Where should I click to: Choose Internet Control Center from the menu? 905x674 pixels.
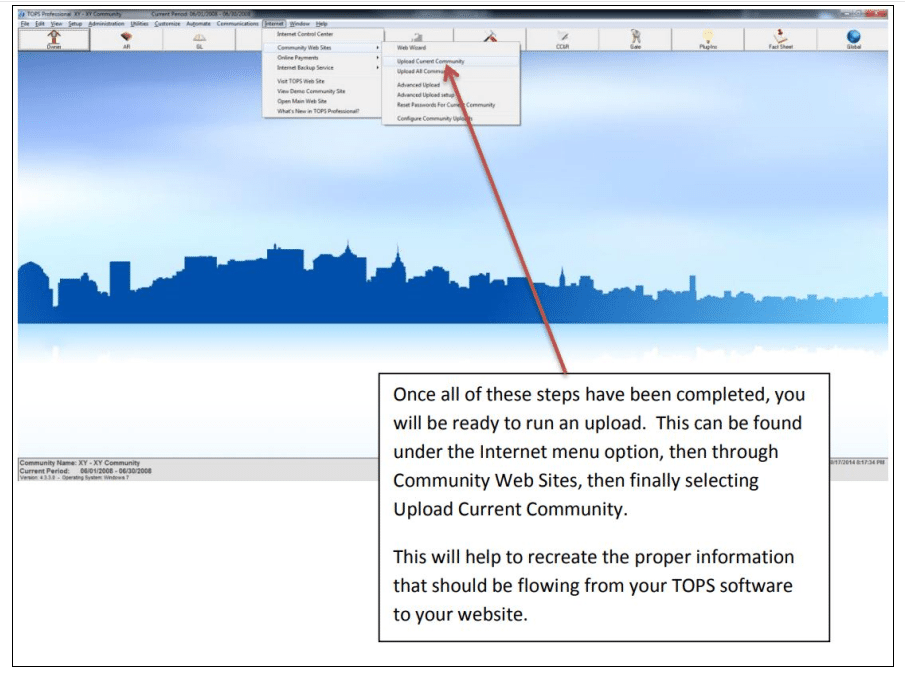coord(323,34)
